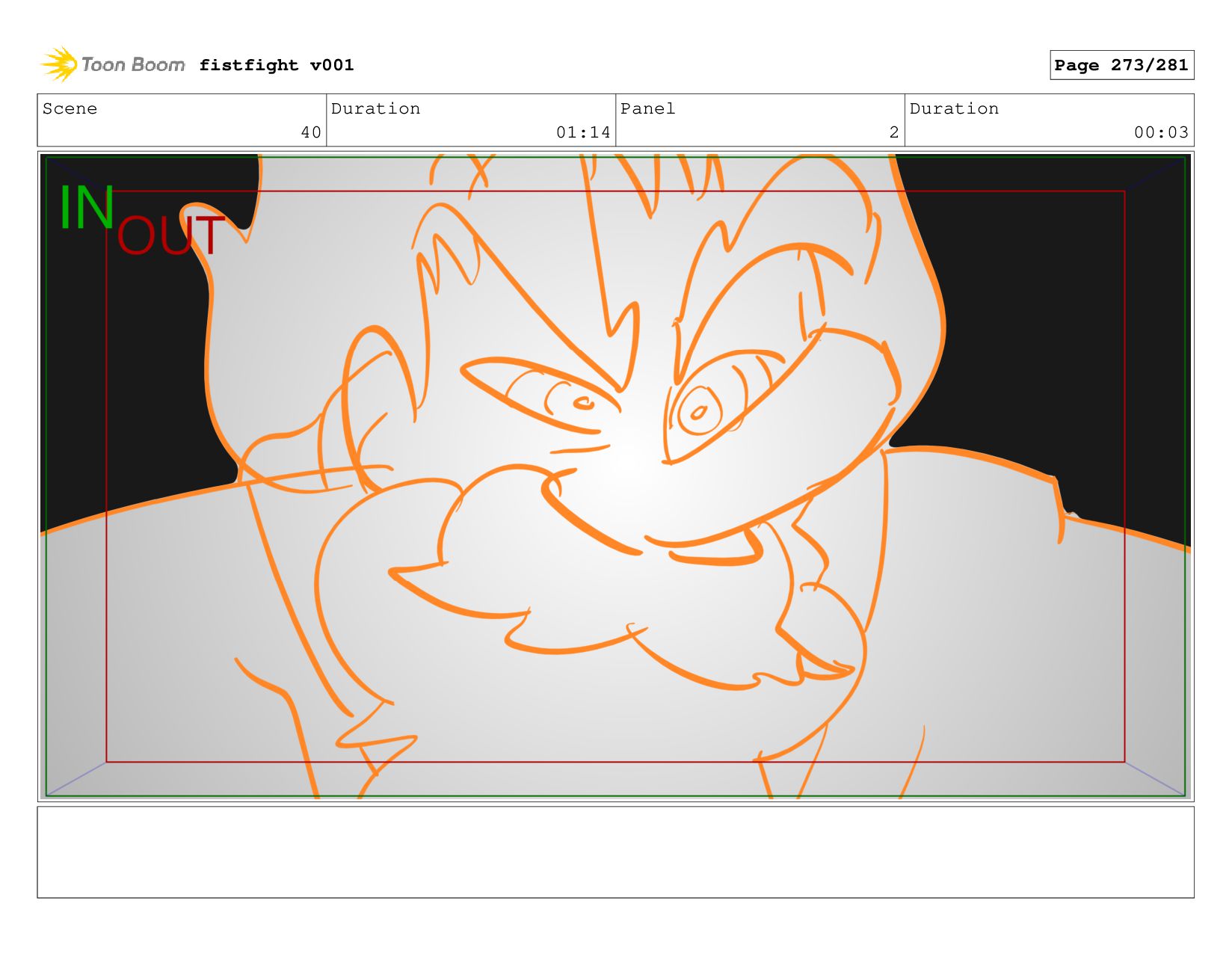Click the panel duration value '00:03'

click(x=1161, y=132)
